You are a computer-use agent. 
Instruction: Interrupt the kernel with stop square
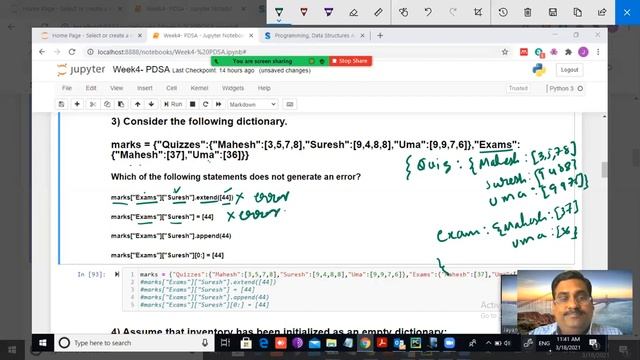point(193,104)
